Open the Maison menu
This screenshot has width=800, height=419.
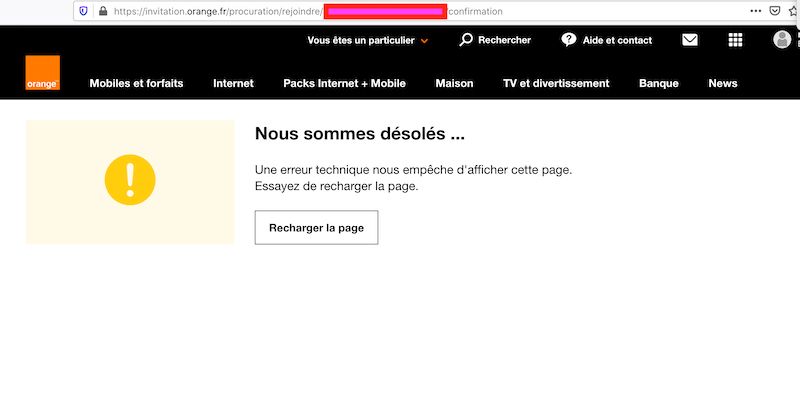(x=454, y=83)
